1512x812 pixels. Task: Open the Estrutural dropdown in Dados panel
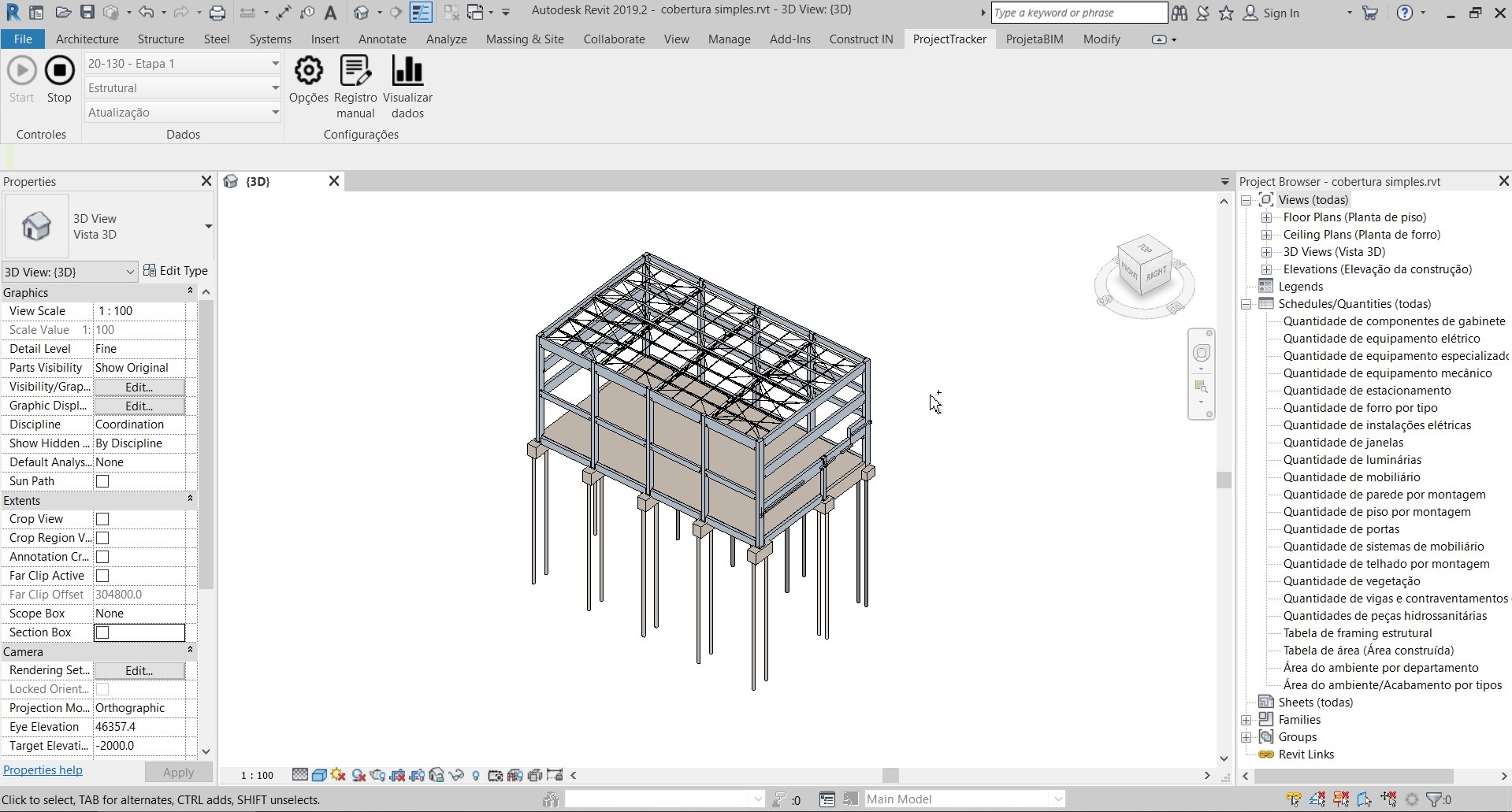pos(275,87)
